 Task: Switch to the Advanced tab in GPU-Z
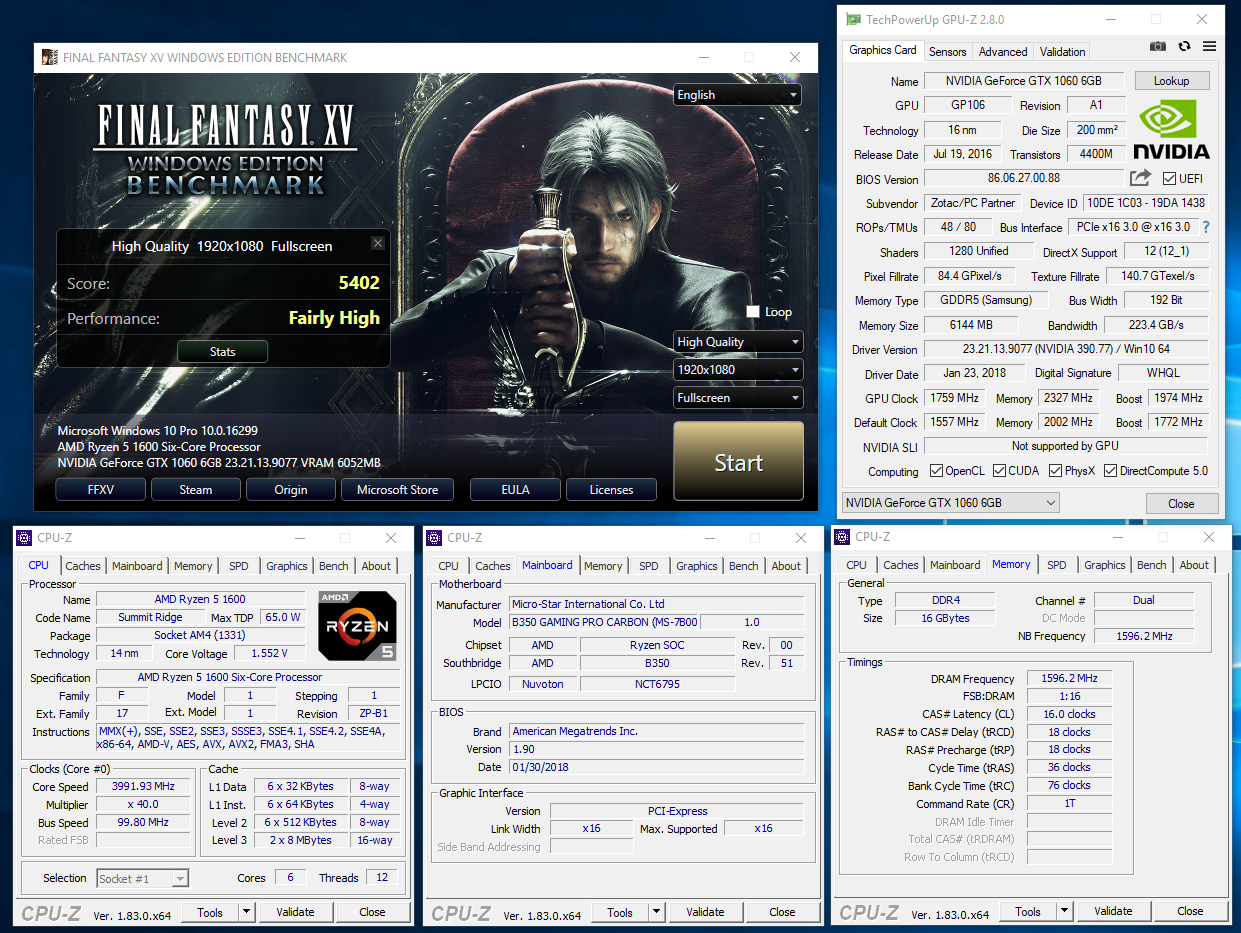(x=1003, y=52)
